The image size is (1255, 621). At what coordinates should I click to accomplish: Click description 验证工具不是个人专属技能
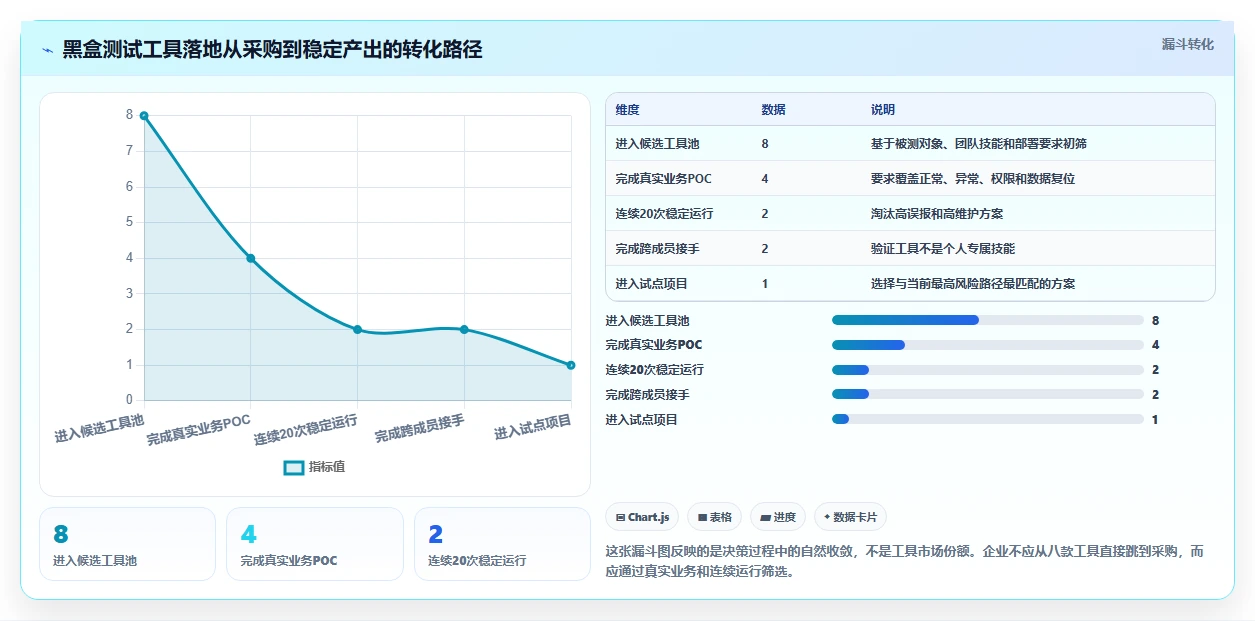point(943,249)
